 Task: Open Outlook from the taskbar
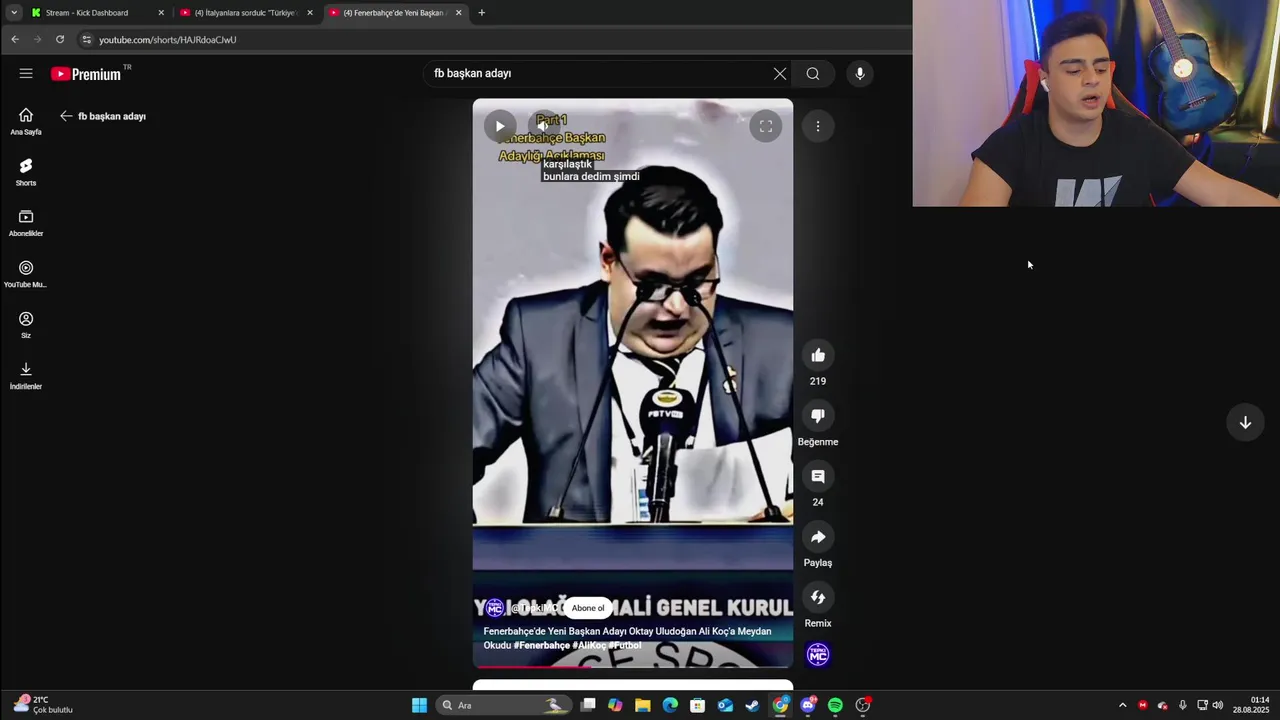725,705
